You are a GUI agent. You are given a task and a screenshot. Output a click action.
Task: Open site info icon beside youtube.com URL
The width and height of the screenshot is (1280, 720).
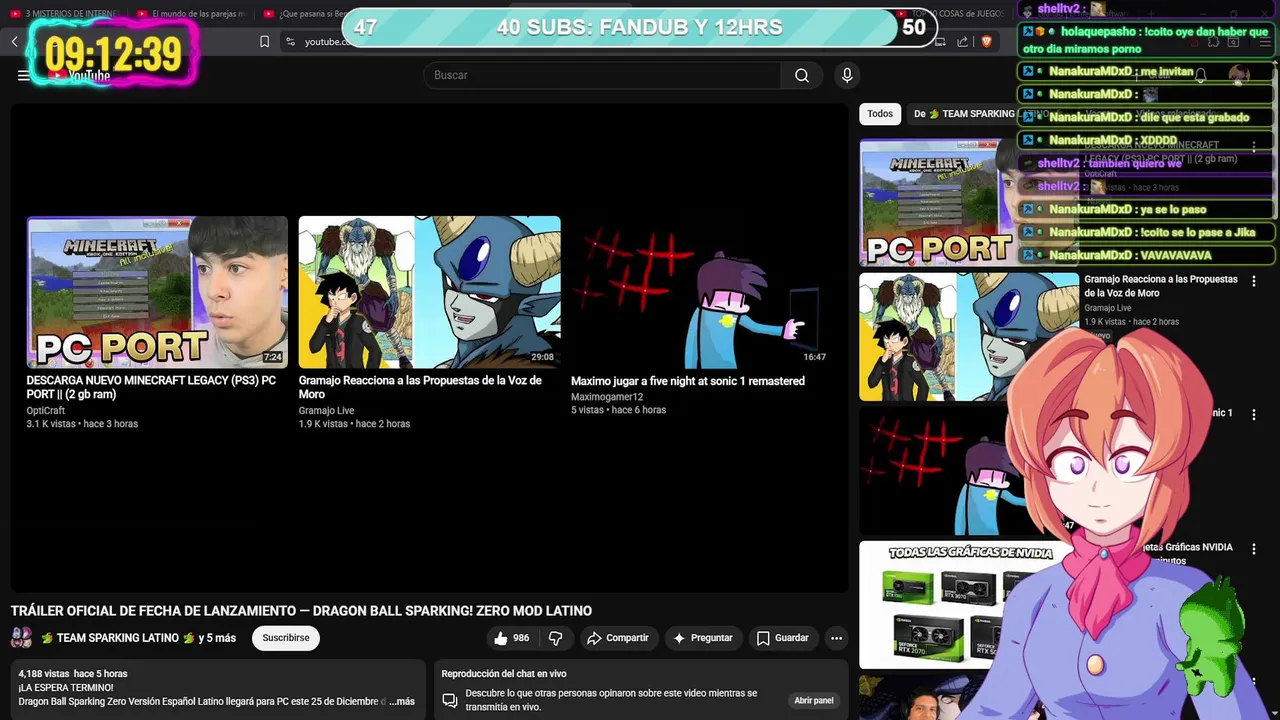[x=290, y=41]
